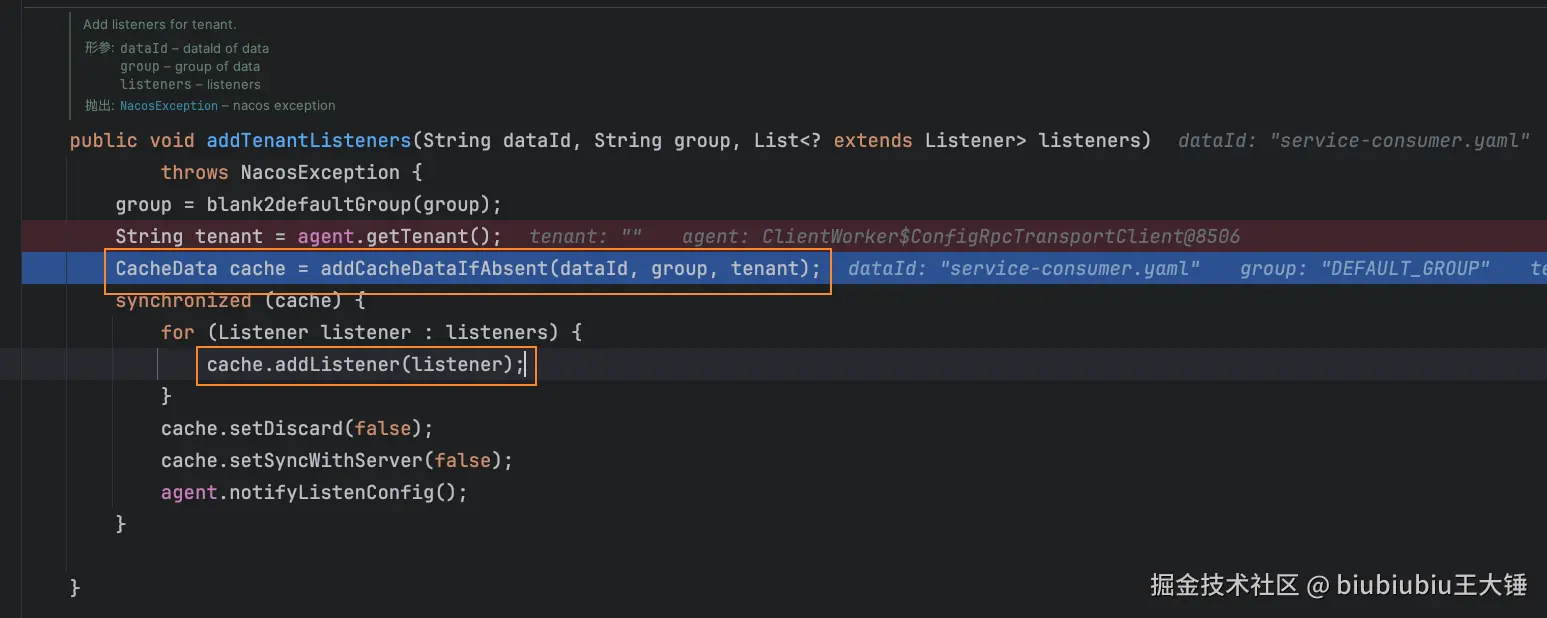Click the addCacheDataIfAbsent method call
This screenshot has width=1547, height=618.
(x=435, y=268)
